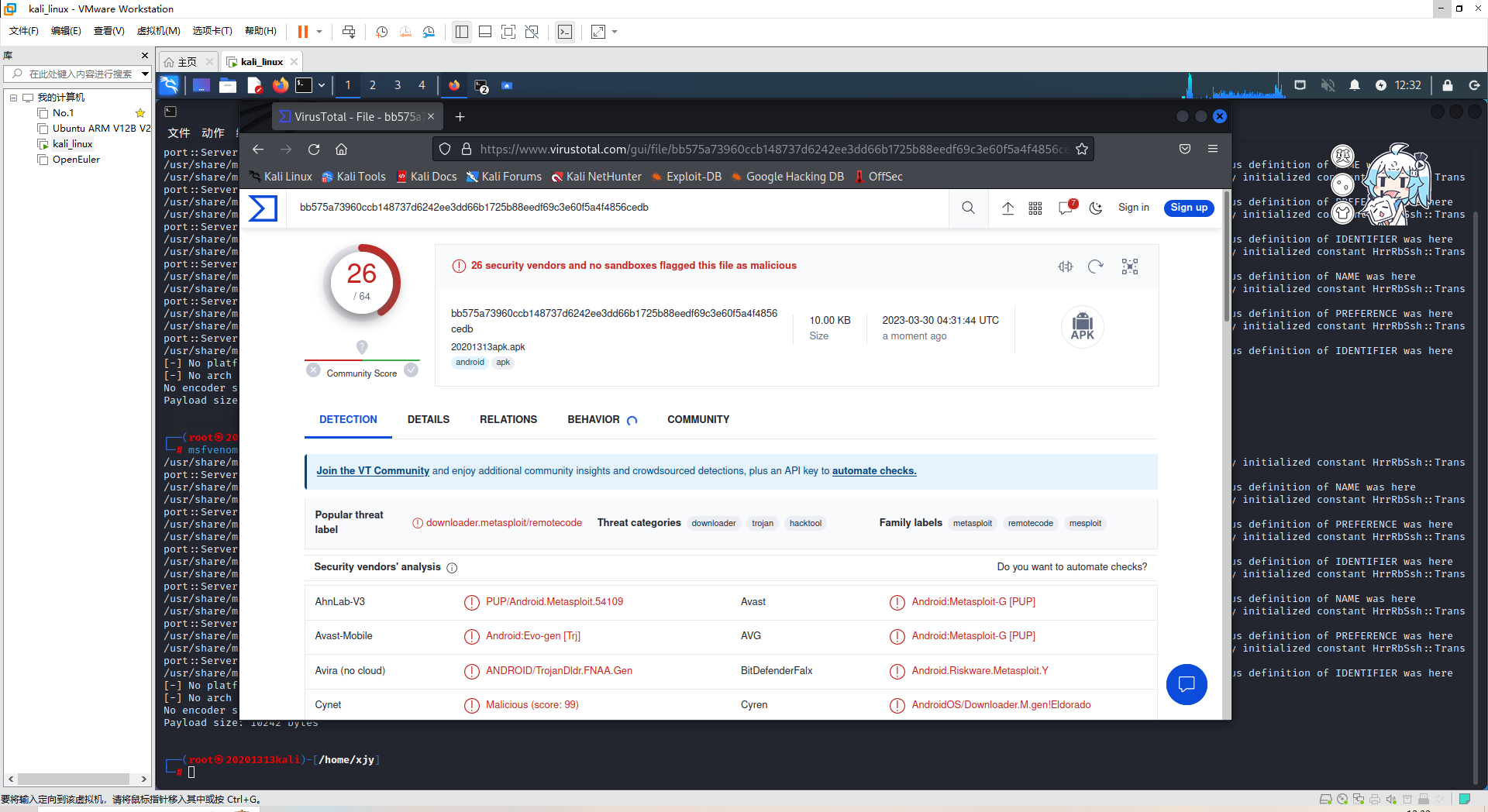Open the COMMUNITY tab
1488x812 pixels.
tap(698, 419)
